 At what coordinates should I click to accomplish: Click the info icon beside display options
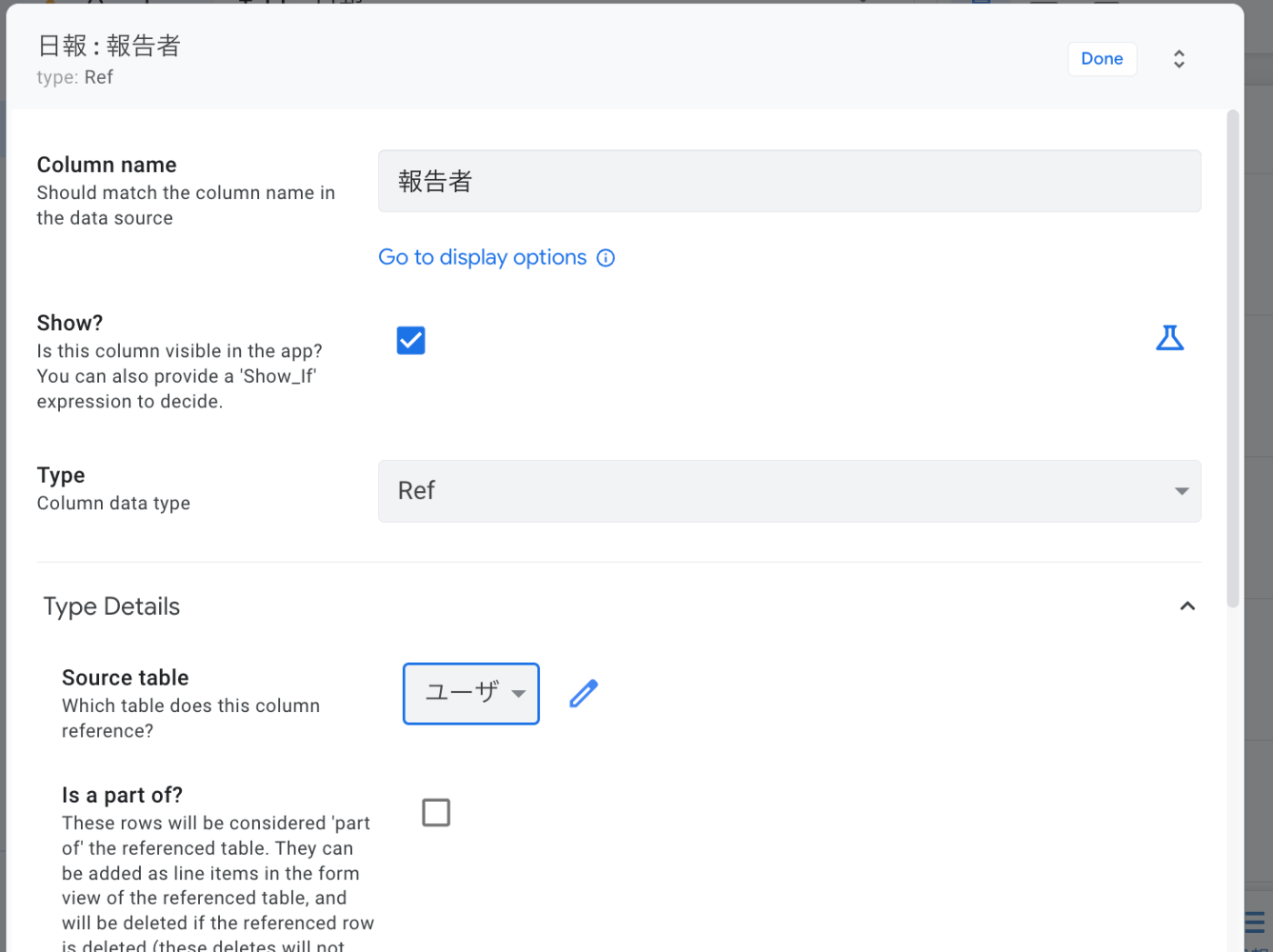606,258
